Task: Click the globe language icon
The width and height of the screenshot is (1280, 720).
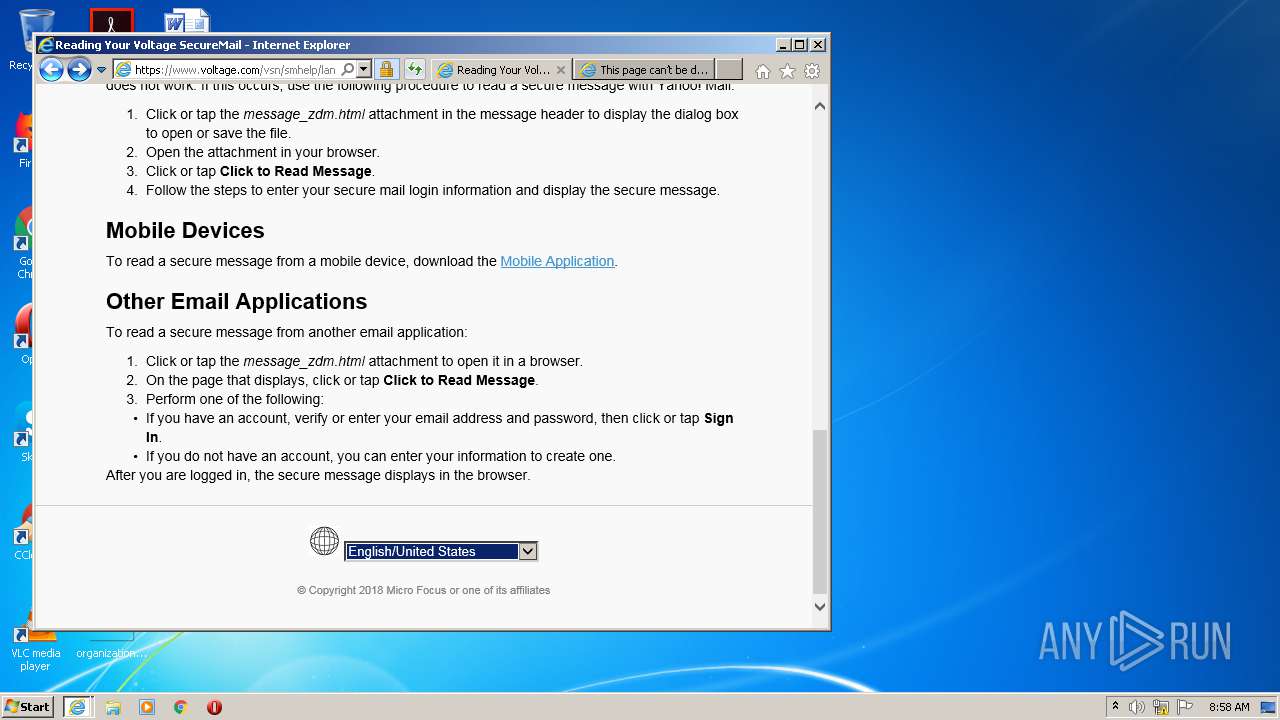Action: 324,541
